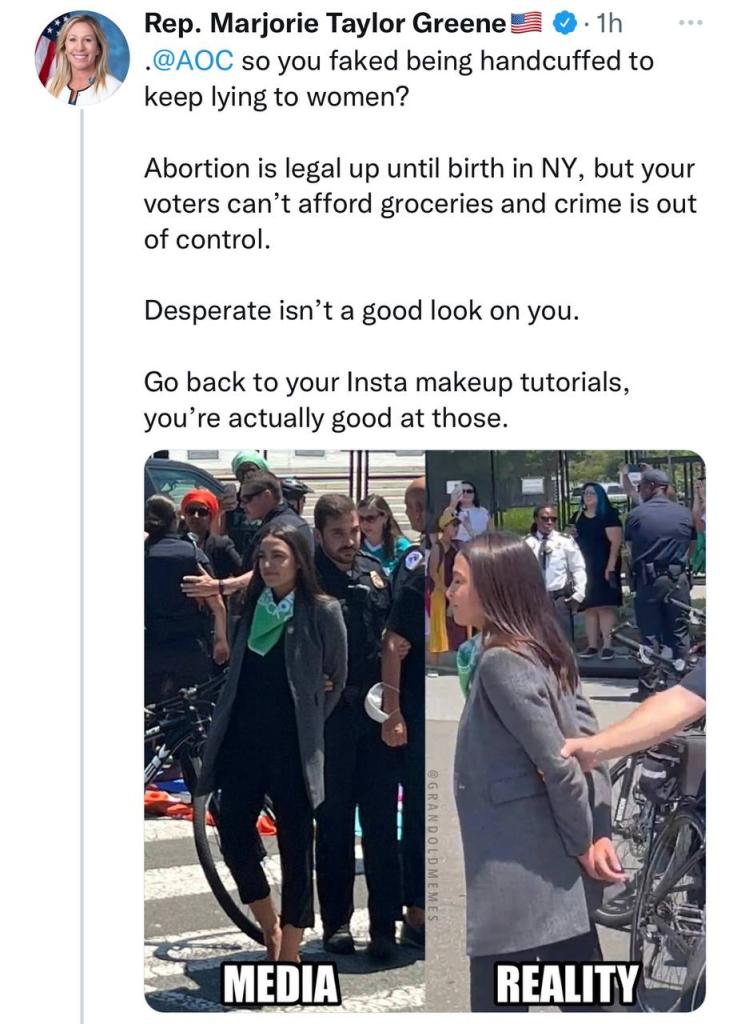Click the American flag emoji beside the name
The width and height of the screenshot is (741, 1024).
(x=526, y=22)
